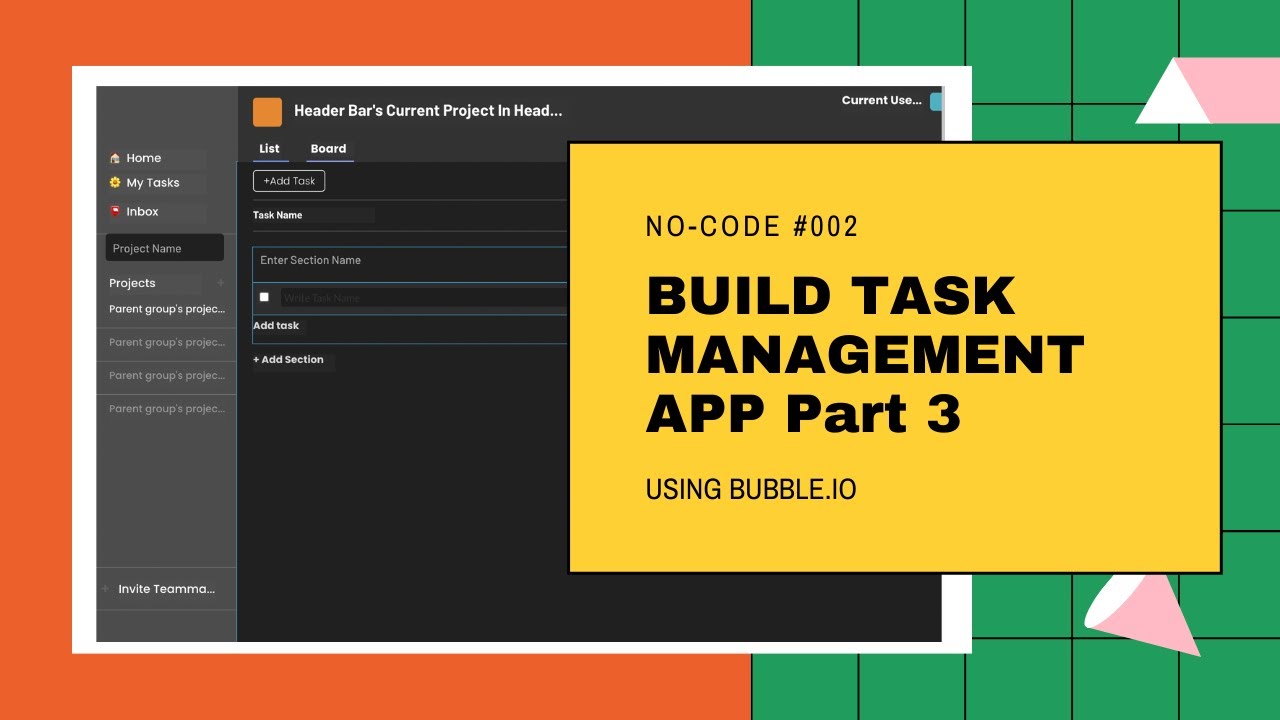Switch to the List tab
Image resolution: width=1280 pixels, height=720 pixels.
click(x=270, y=149)
